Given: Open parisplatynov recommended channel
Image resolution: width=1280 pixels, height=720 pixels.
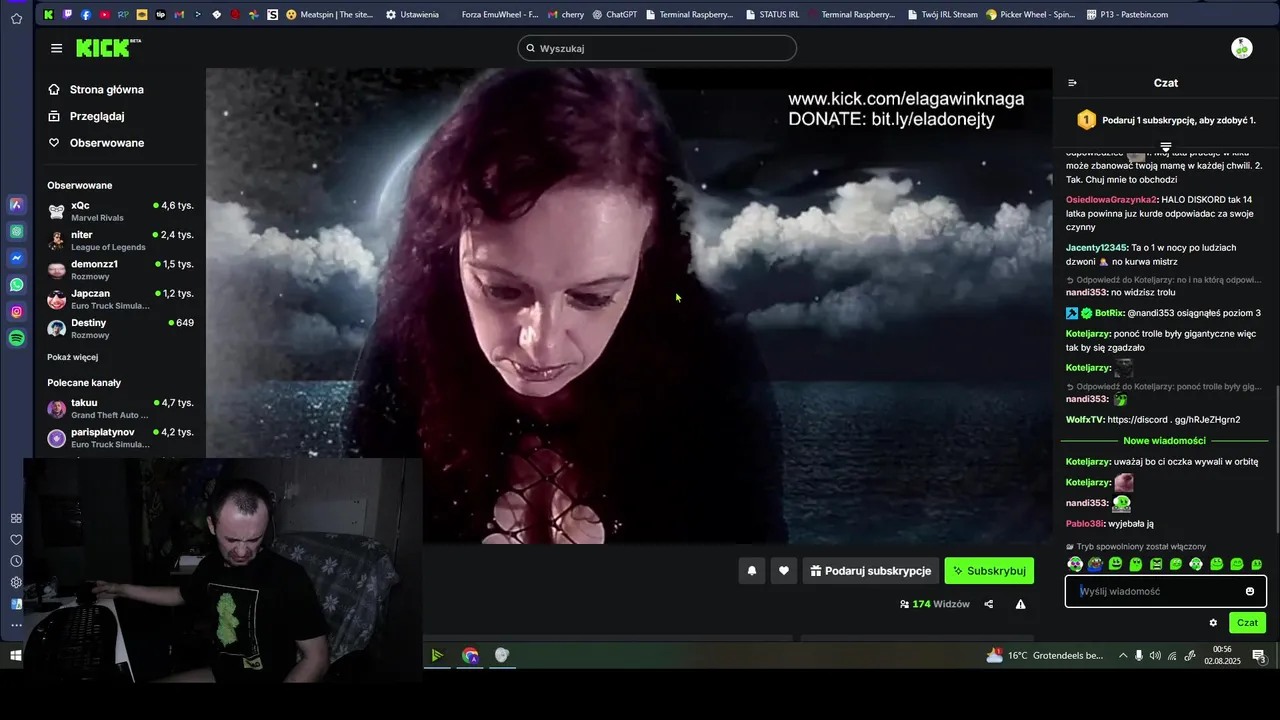Looking at the screenshot, I should tap(120, 438).
